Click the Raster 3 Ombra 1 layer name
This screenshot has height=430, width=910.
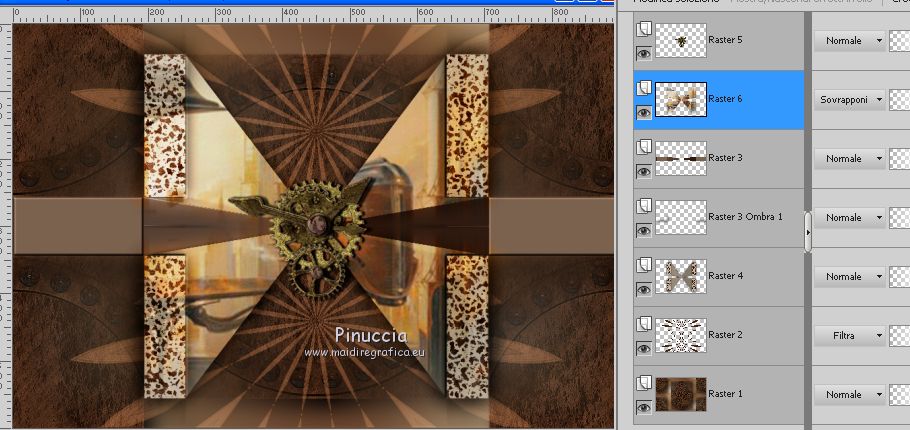tap(745, 216)
